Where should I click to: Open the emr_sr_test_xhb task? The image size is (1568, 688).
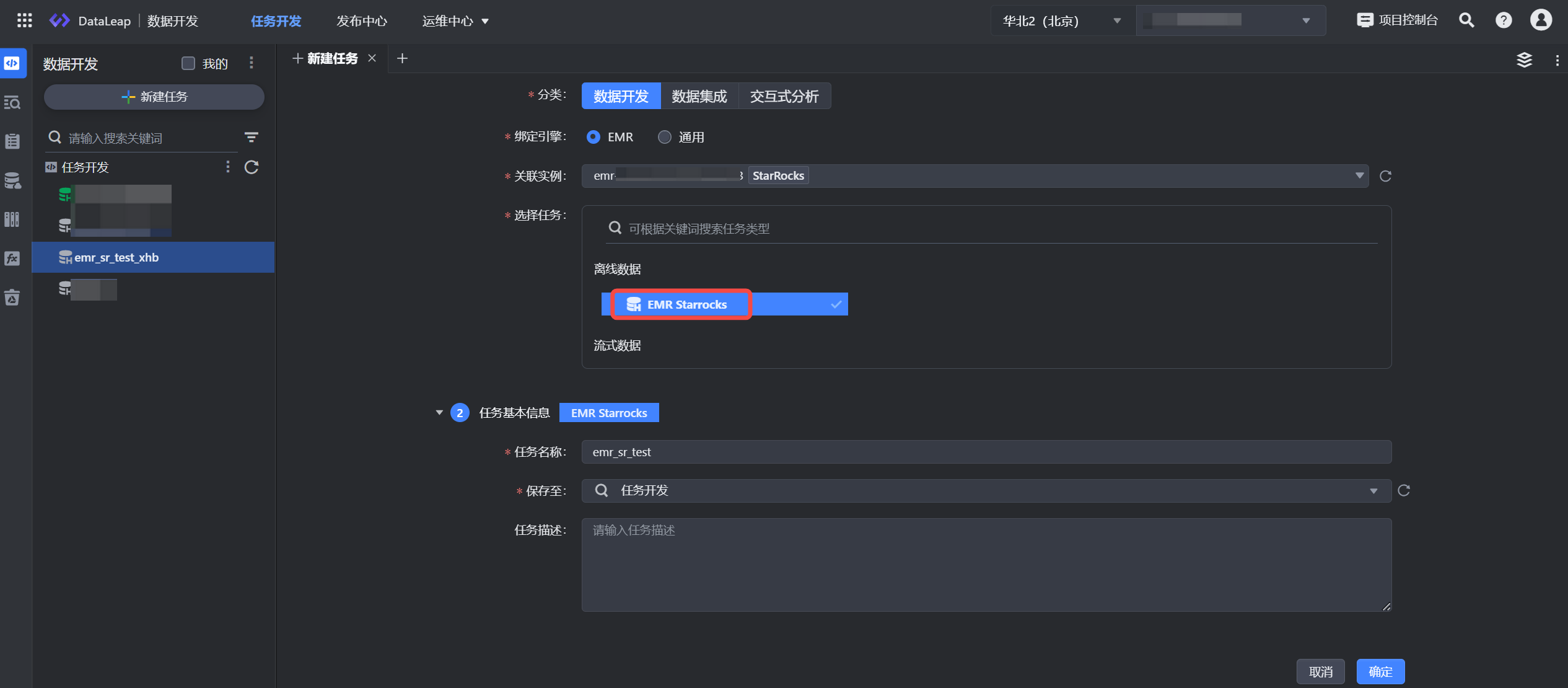(153, 257)
